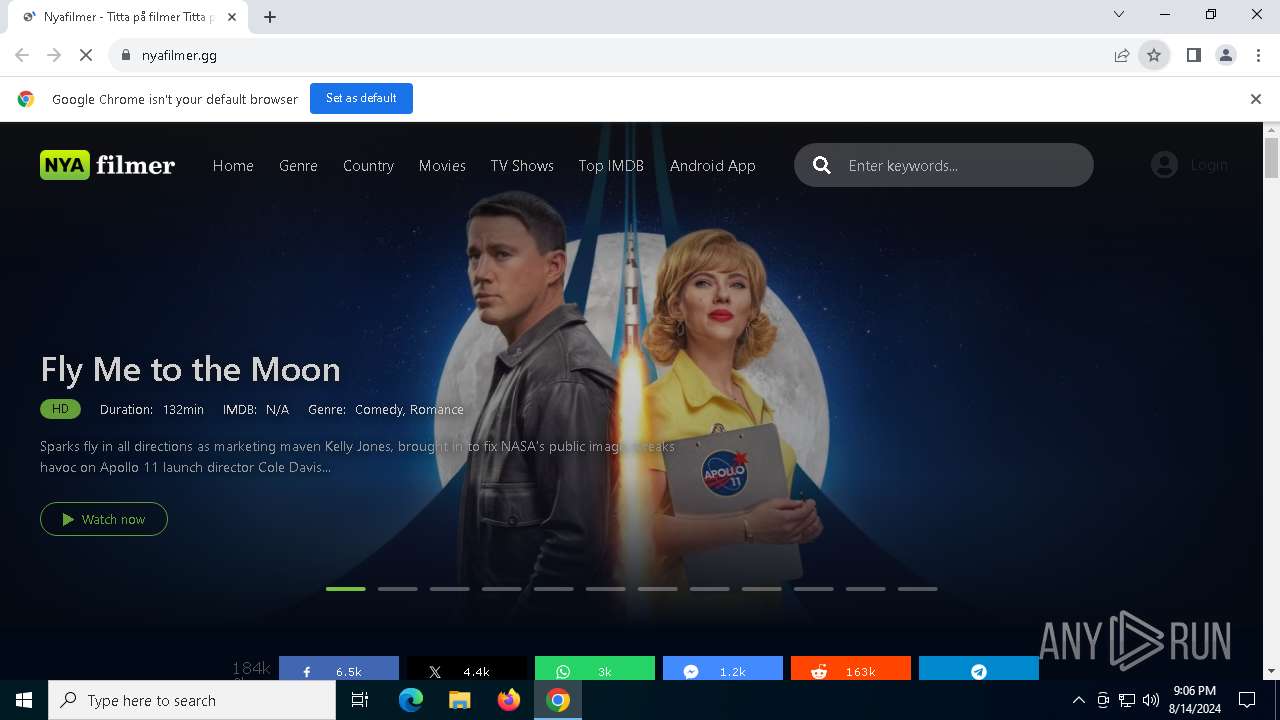
Task: Click the site lock icon in address bar
Action: [126, 55]
